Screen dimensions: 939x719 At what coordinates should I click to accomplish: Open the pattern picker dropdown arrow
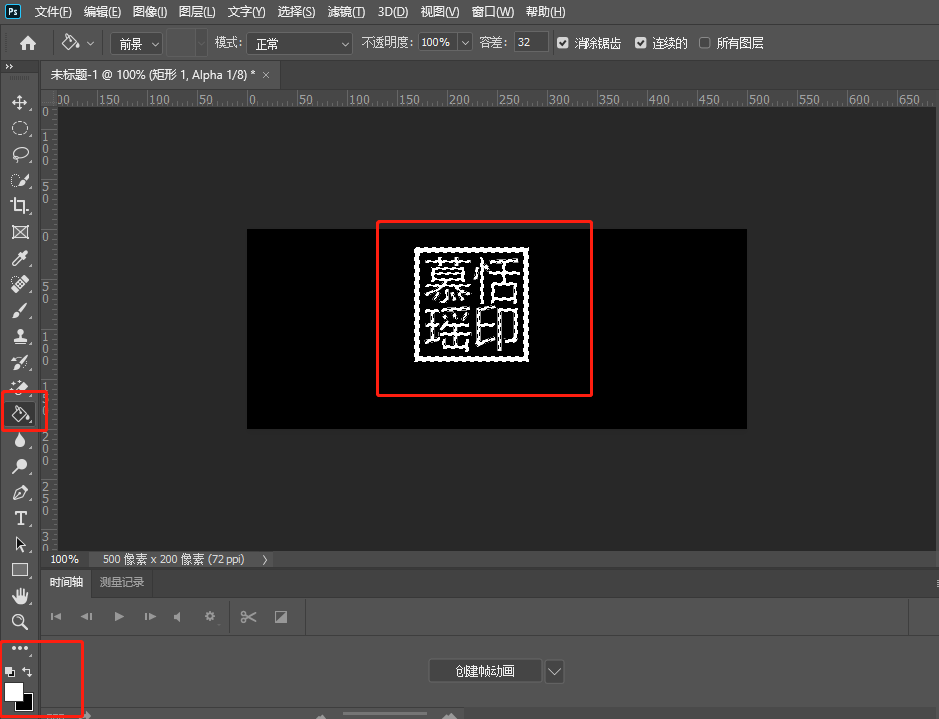pyautogui.click(x=201, y=43)
